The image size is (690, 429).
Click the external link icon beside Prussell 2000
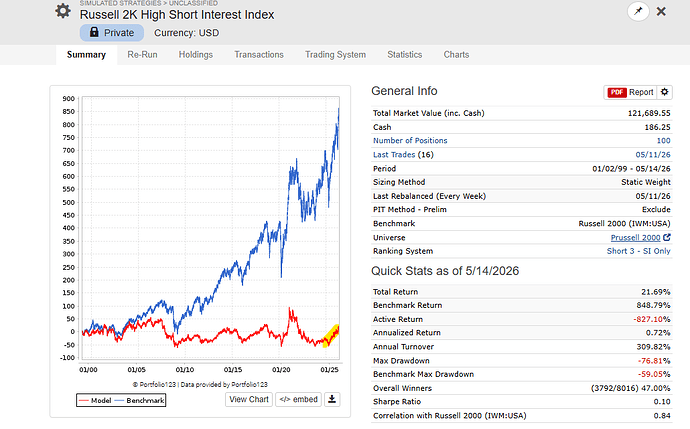pyautogui.click(x=667, y=237)
